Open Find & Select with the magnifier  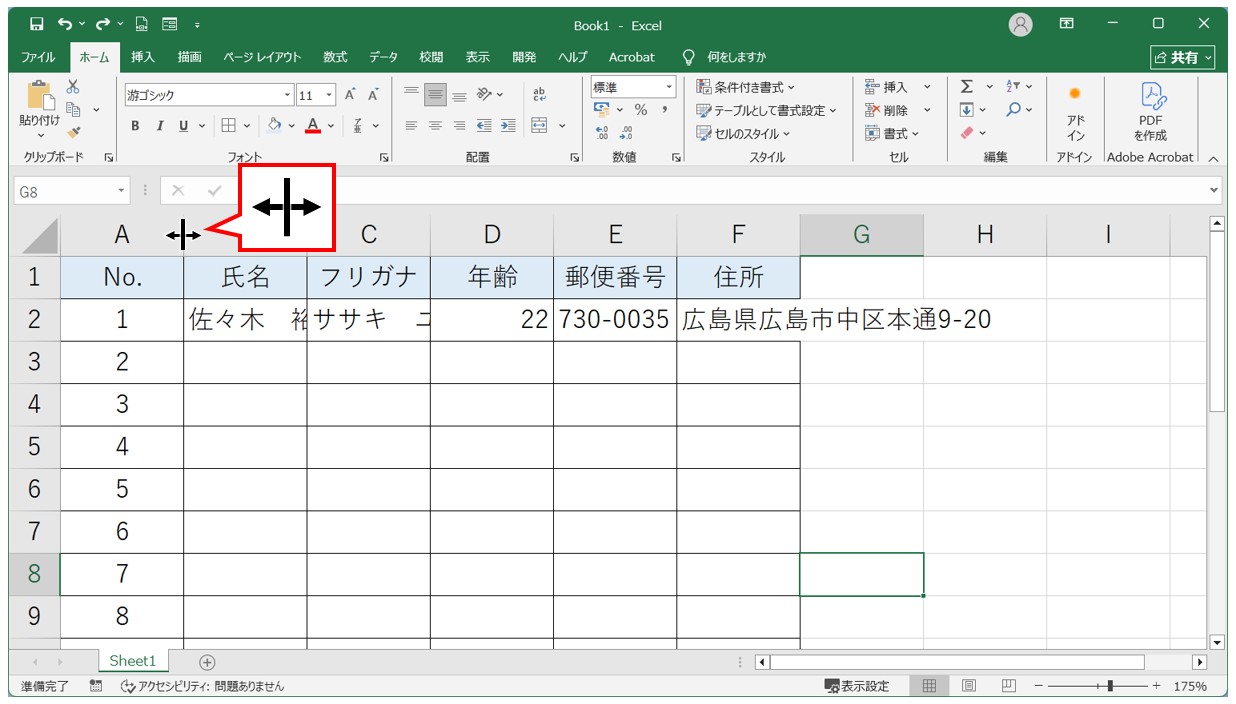pyautogui.click(x=1013, y=110)
